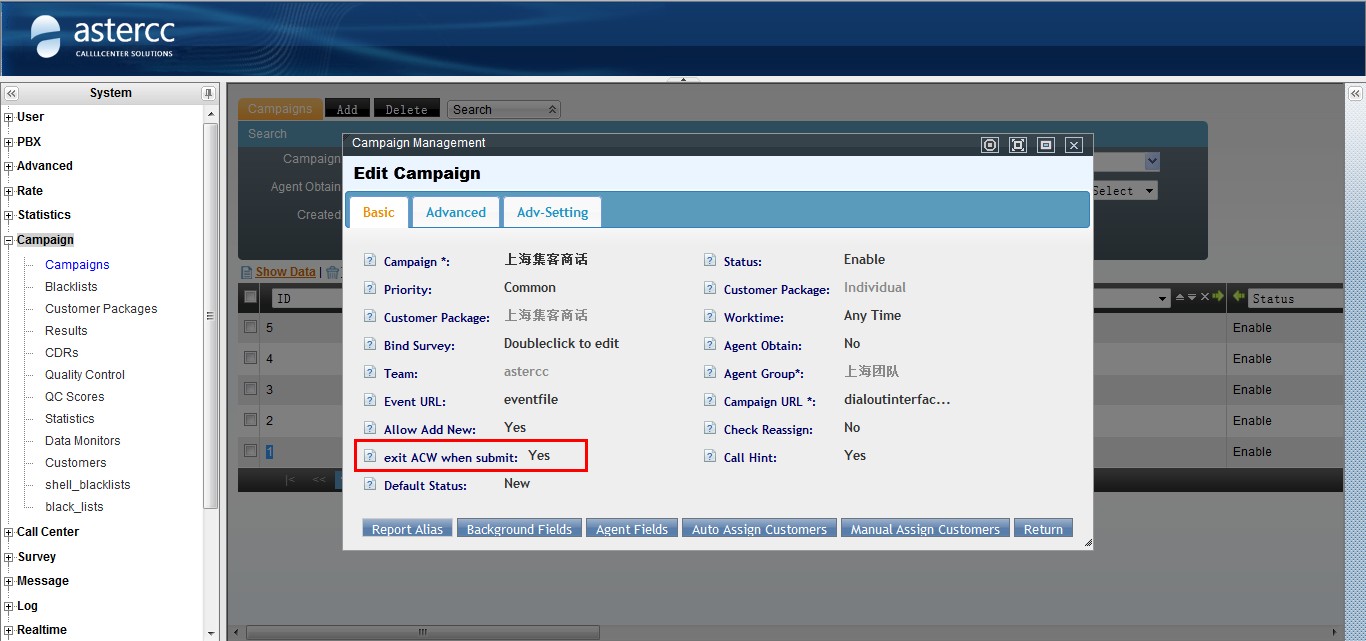Click the help icon next to Call Hint

[710, 457]
